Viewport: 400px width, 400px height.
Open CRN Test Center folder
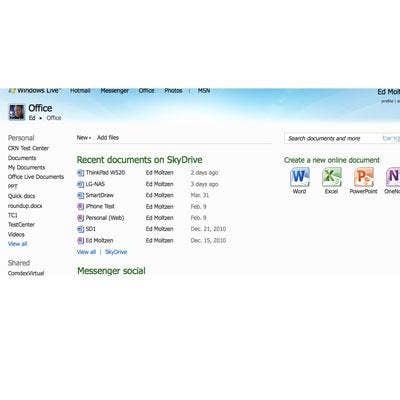click(x=28, y=148)
